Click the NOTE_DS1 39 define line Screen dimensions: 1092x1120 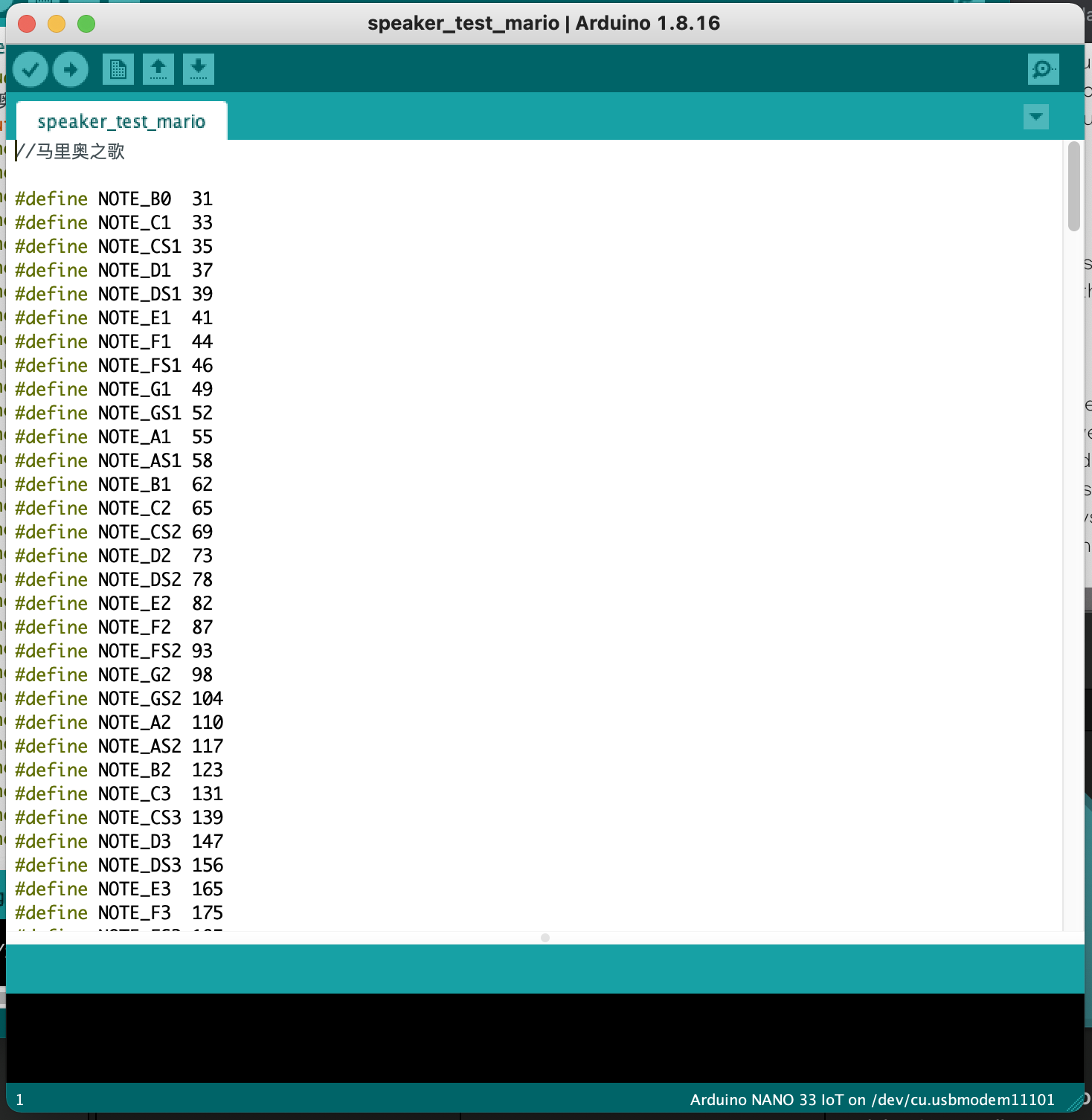point(114,294)
